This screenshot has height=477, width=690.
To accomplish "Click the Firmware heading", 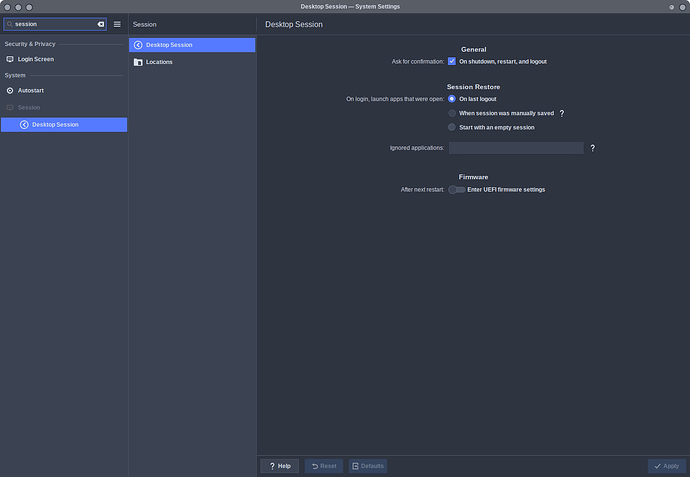I will [x=473, y=177].
